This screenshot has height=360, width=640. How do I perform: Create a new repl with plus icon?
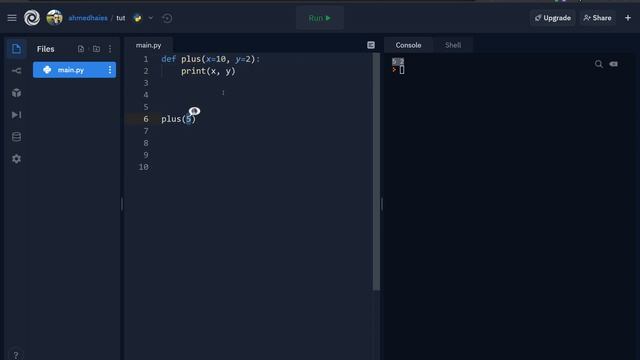[x=628, y=18]
